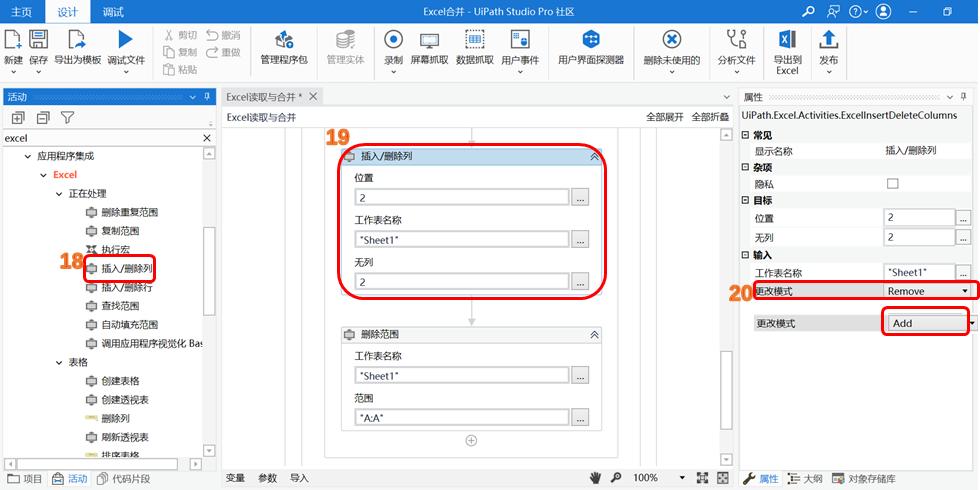Open the 变量 (Variables) panel
The height and width of the screenshot is (490, 980).
(235, 478)
